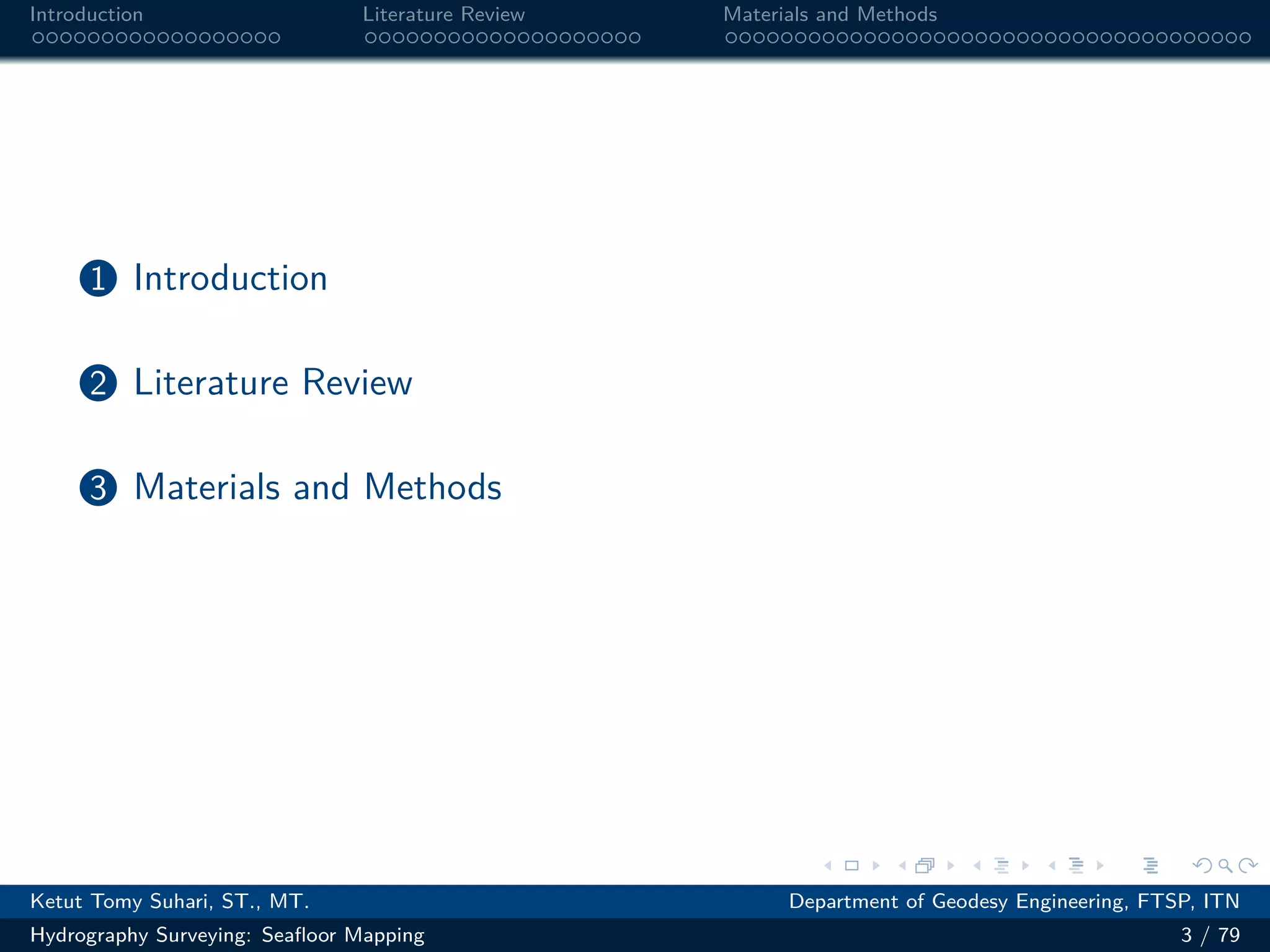Viewport: 1270px width, 952px height.
Task: Click the go-forward curved arrow icon
Action: [x=1248, y=865]
